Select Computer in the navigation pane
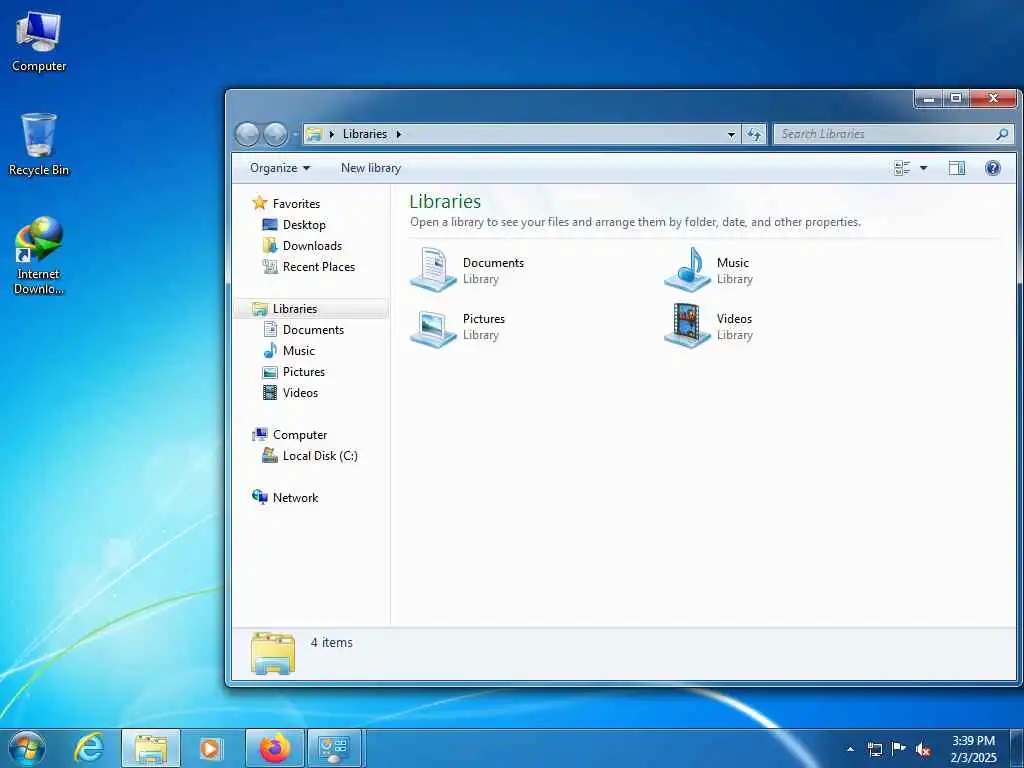This screenshot has width=1024, height=768. 300,434
